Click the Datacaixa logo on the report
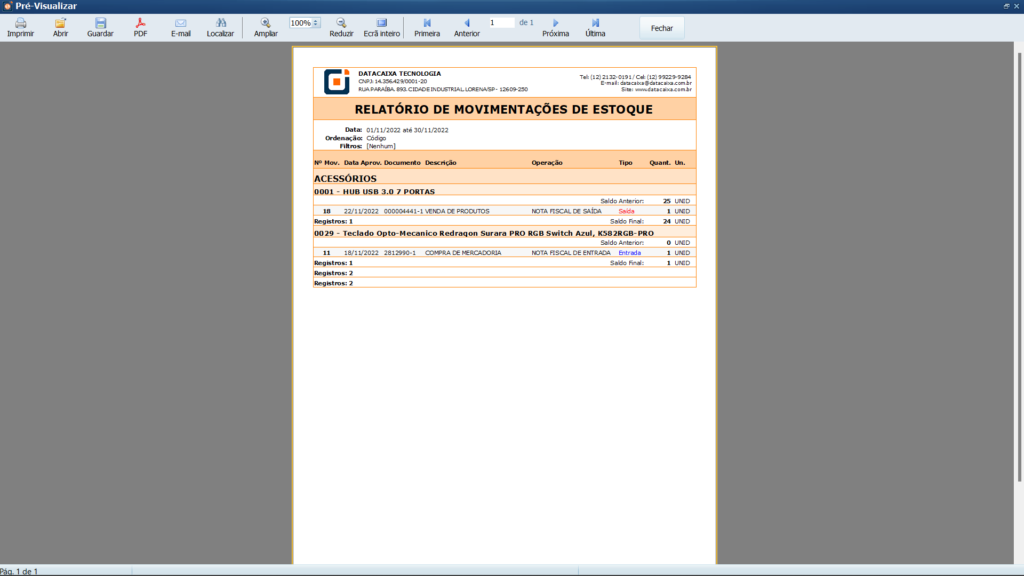The height and width of the screenshot is (576, 1024). 336,81
